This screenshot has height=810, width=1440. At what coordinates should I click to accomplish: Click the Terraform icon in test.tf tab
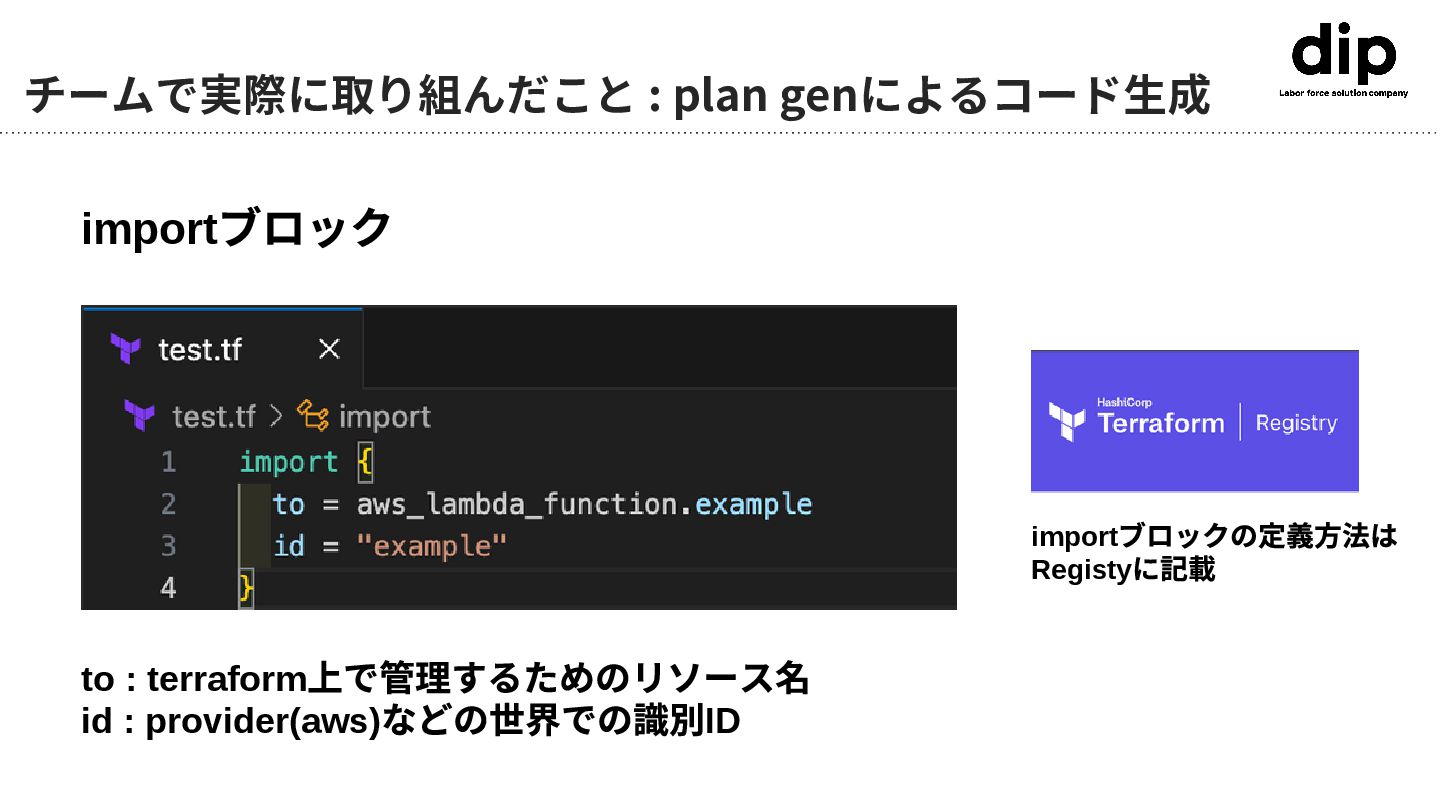(126, 349)
